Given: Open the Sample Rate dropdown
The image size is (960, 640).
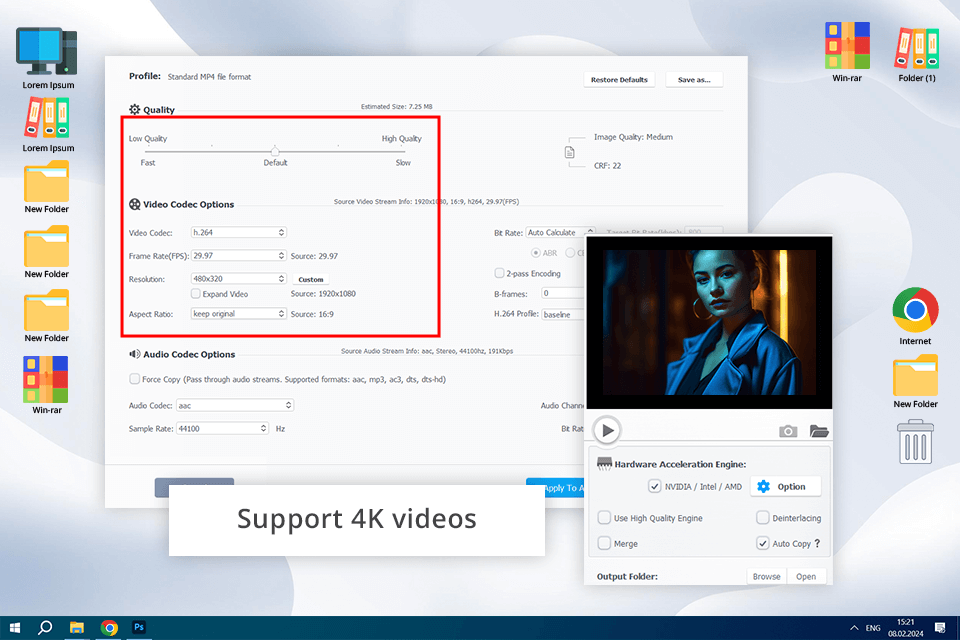Looking at the screenshot, I should (x=222, y=429).
